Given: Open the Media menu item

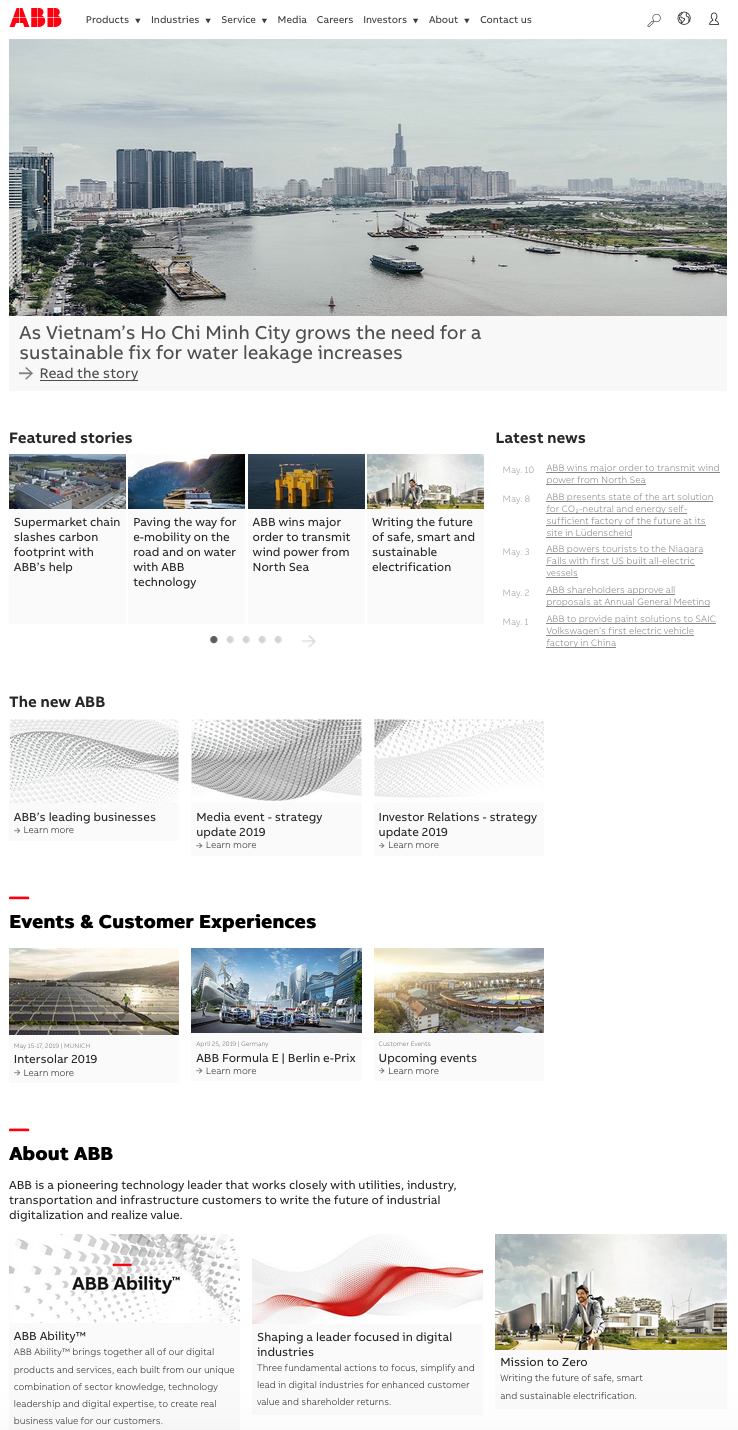Looking at the screenshot, I should (292, 19).
